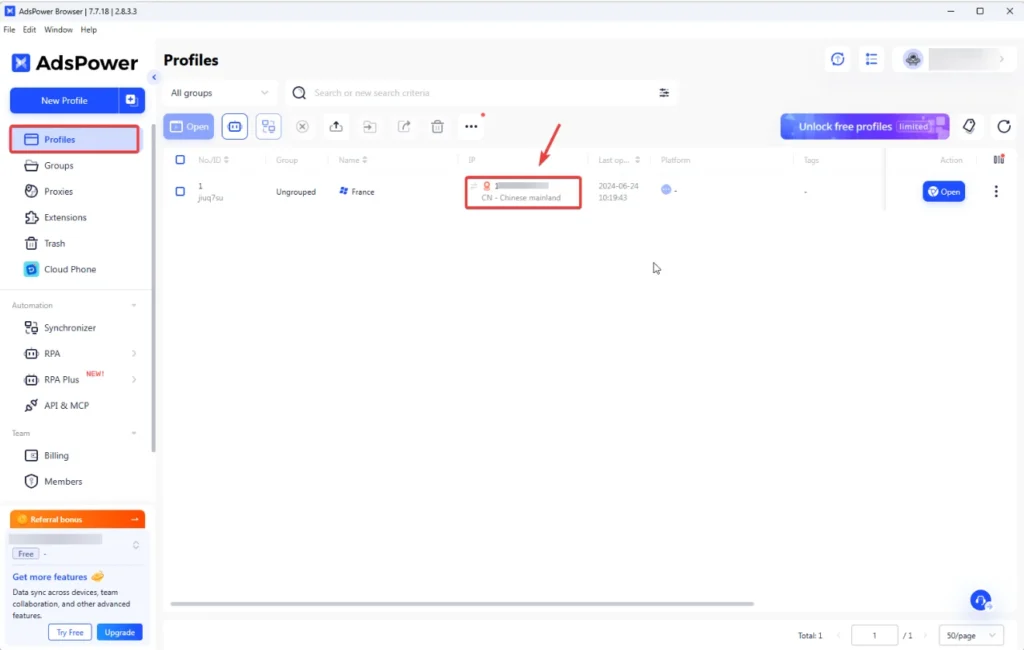The image size is (1024, 650).
Task: Open the All groups dropdown
Action: click(x=220, y=92)
